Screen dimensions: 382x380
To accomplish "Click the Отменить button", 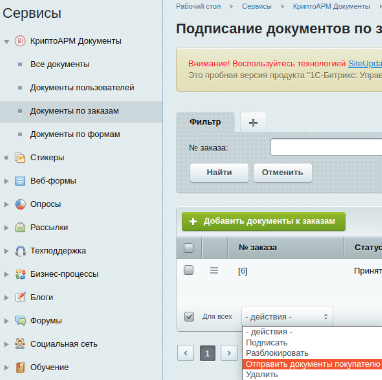I will [x=283, y=172].
